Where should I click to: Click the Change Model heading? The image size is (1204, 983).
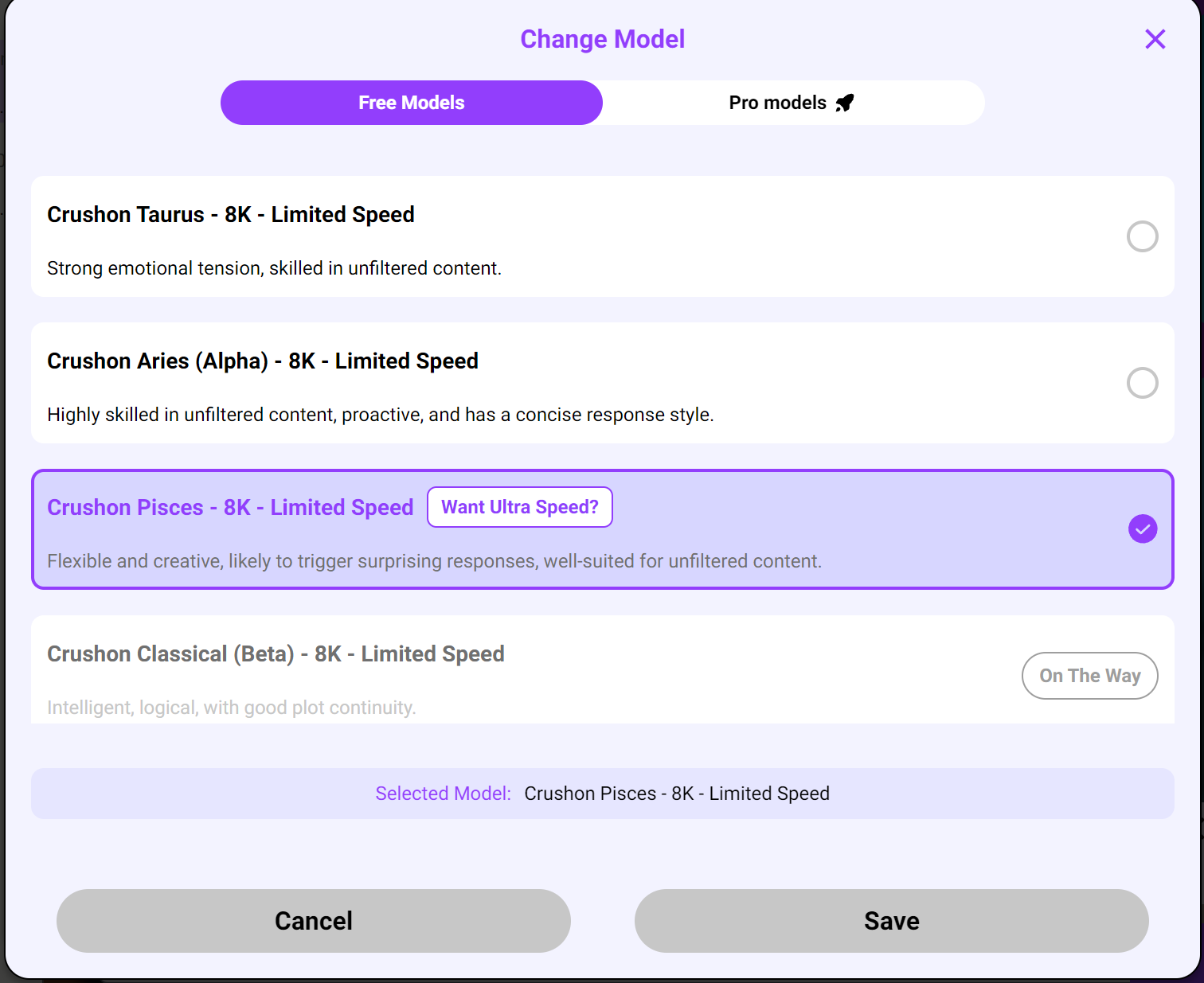click(603, 39)
